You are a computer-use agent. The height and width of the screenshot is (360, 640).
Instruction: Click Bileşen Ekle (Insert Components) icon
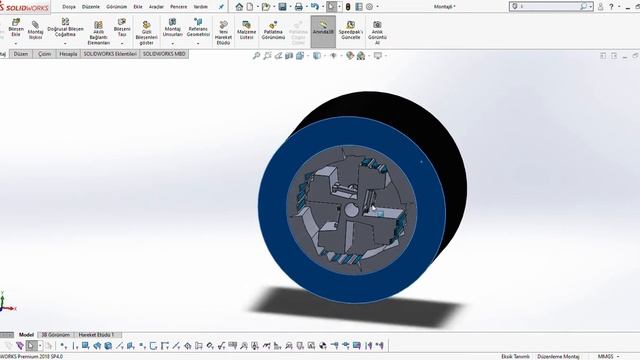click(x=16, y=22)
